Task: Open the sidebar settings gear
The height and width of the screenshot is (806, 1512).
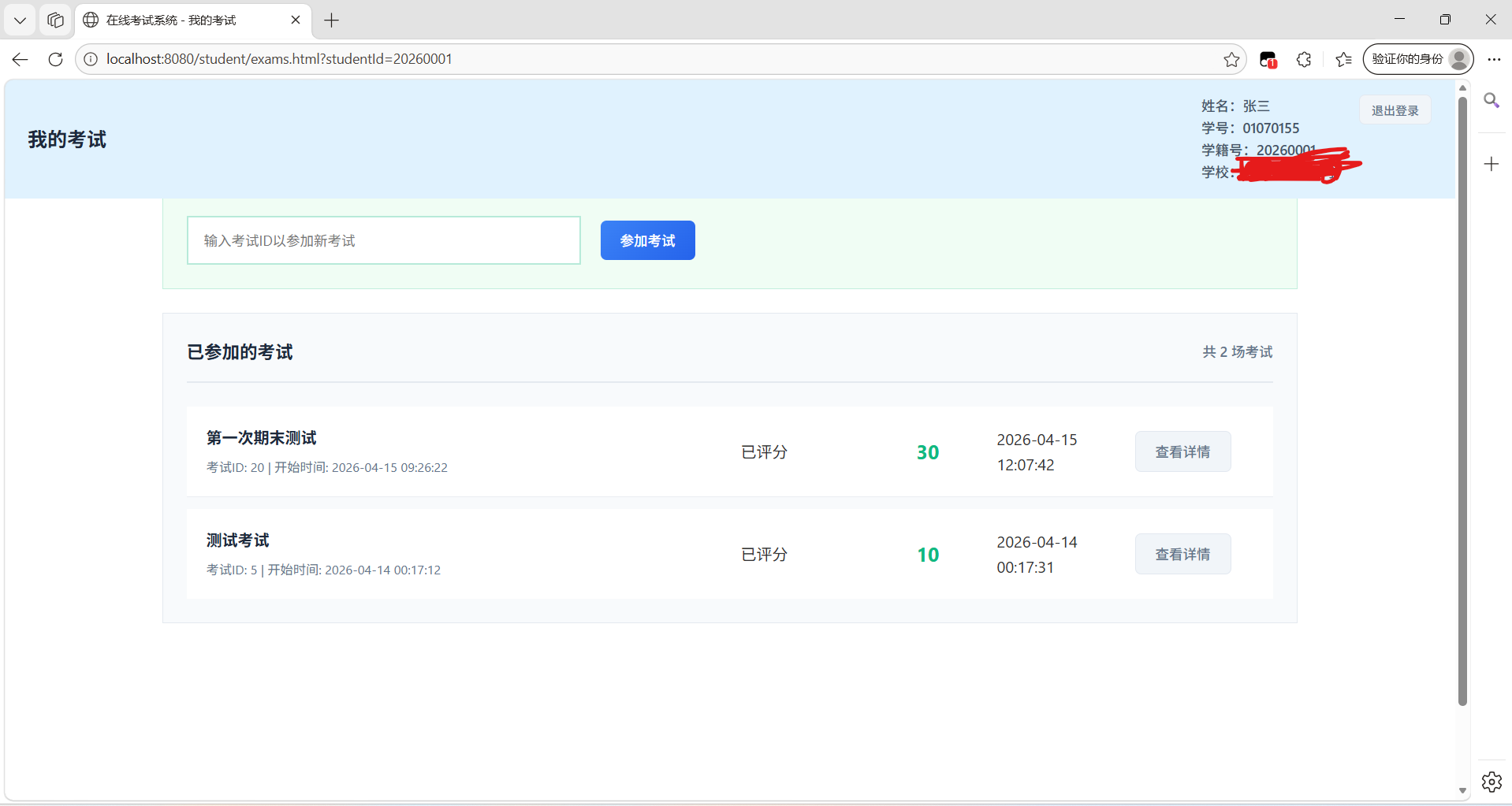Action: coord(1491,782)
